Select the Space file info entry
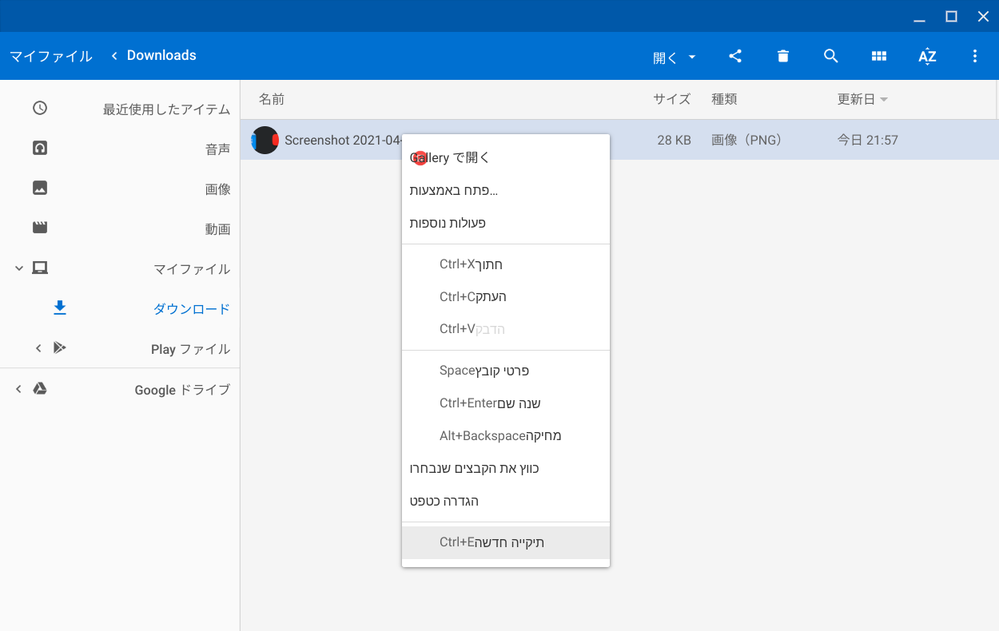Screen dimensions: 999x631 click(x=506, y=370)
